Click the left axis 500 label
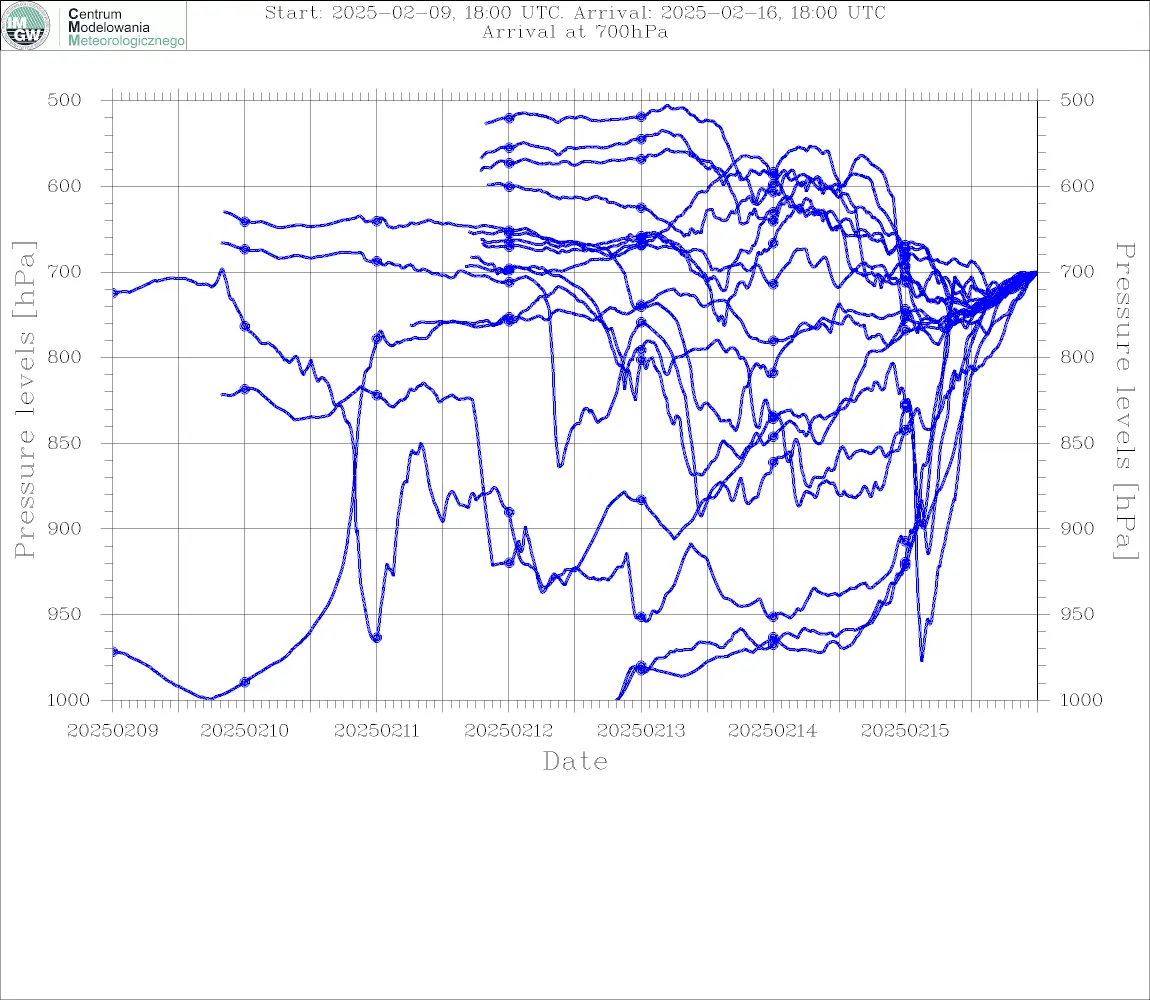The image size is (1150, 1000). [65, 100]
